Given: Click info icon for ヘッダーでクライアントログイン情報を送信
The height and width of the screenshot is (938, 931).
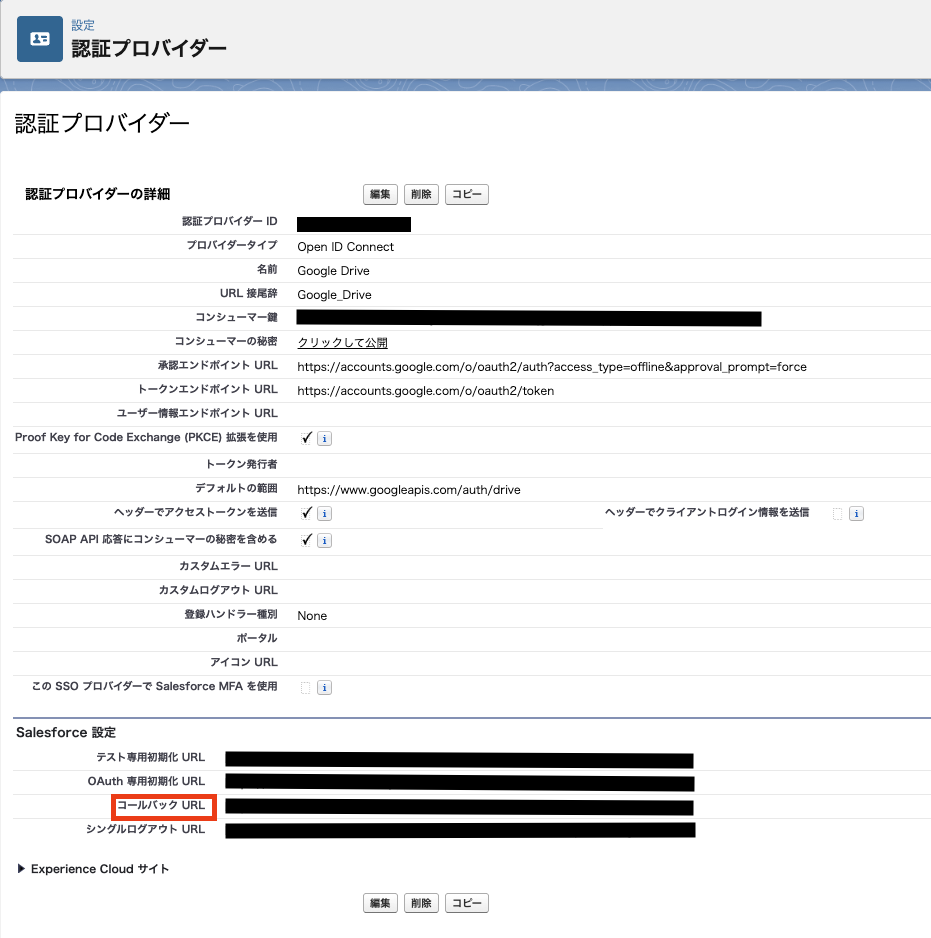Looking at the screenshot, I should [x=856, y=514].
